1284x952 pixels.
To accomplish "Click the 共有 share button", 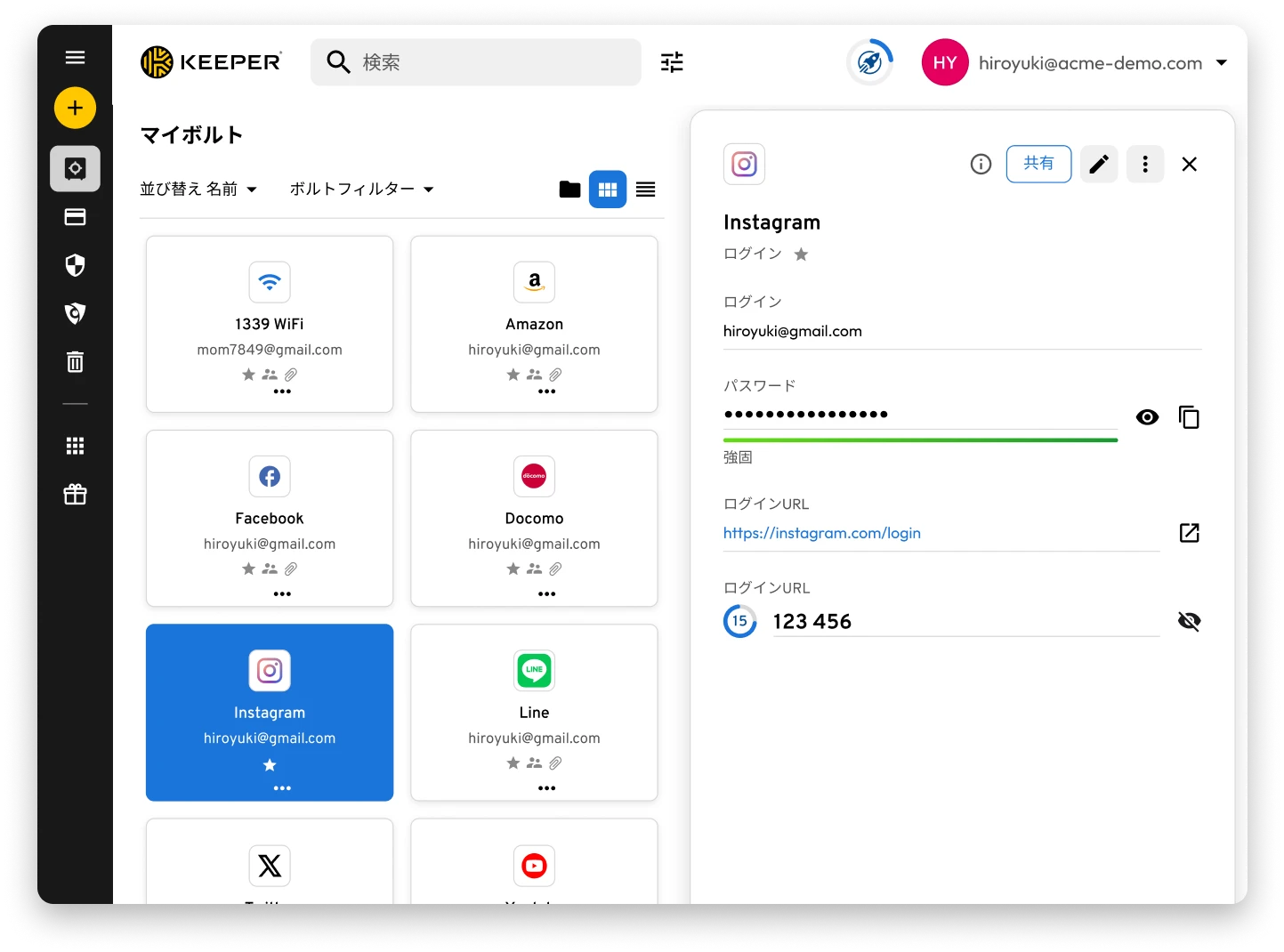I will coord(1038,164).
